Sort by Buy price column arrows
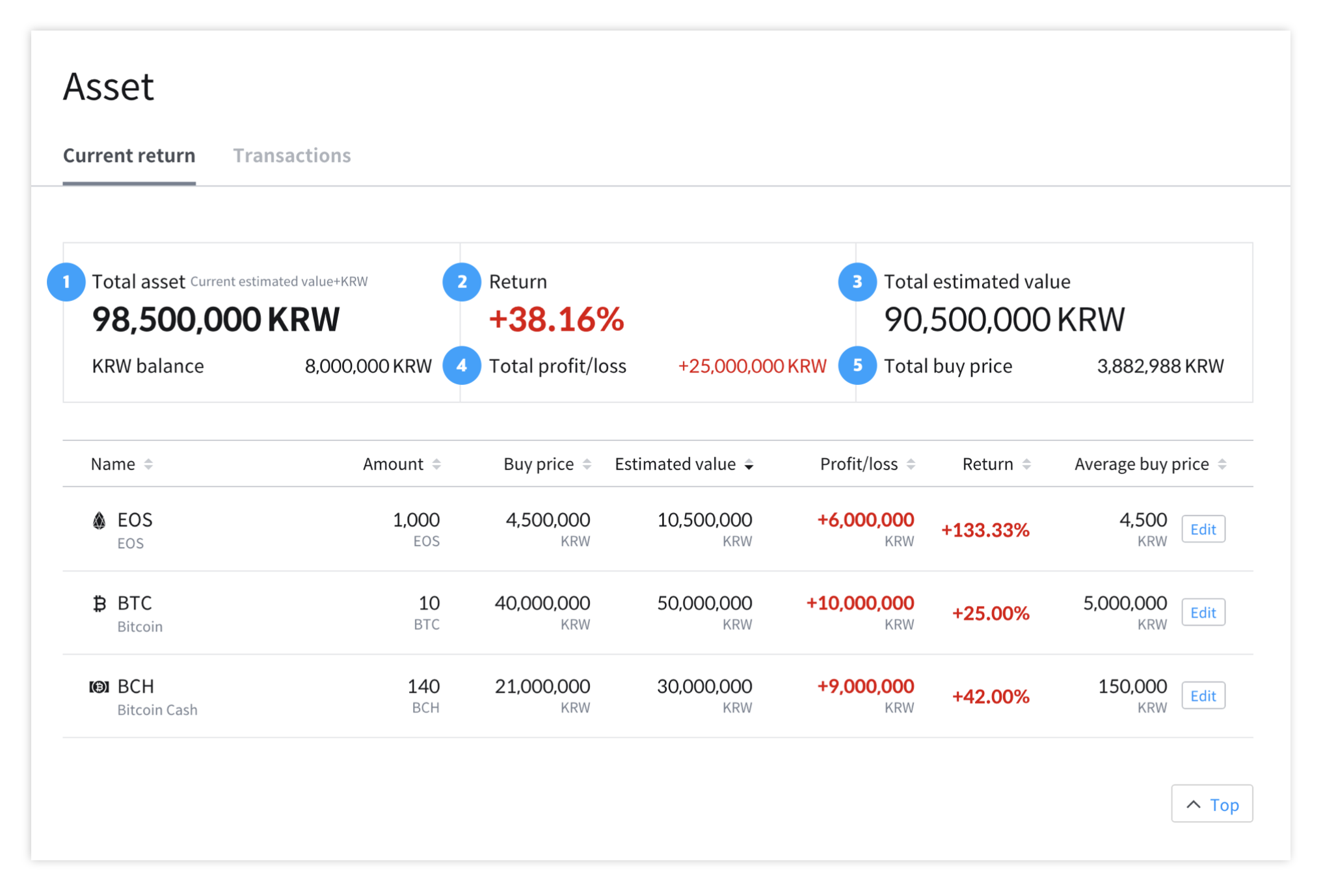This screenshot has width=1323, height=896. click(587, 464)
